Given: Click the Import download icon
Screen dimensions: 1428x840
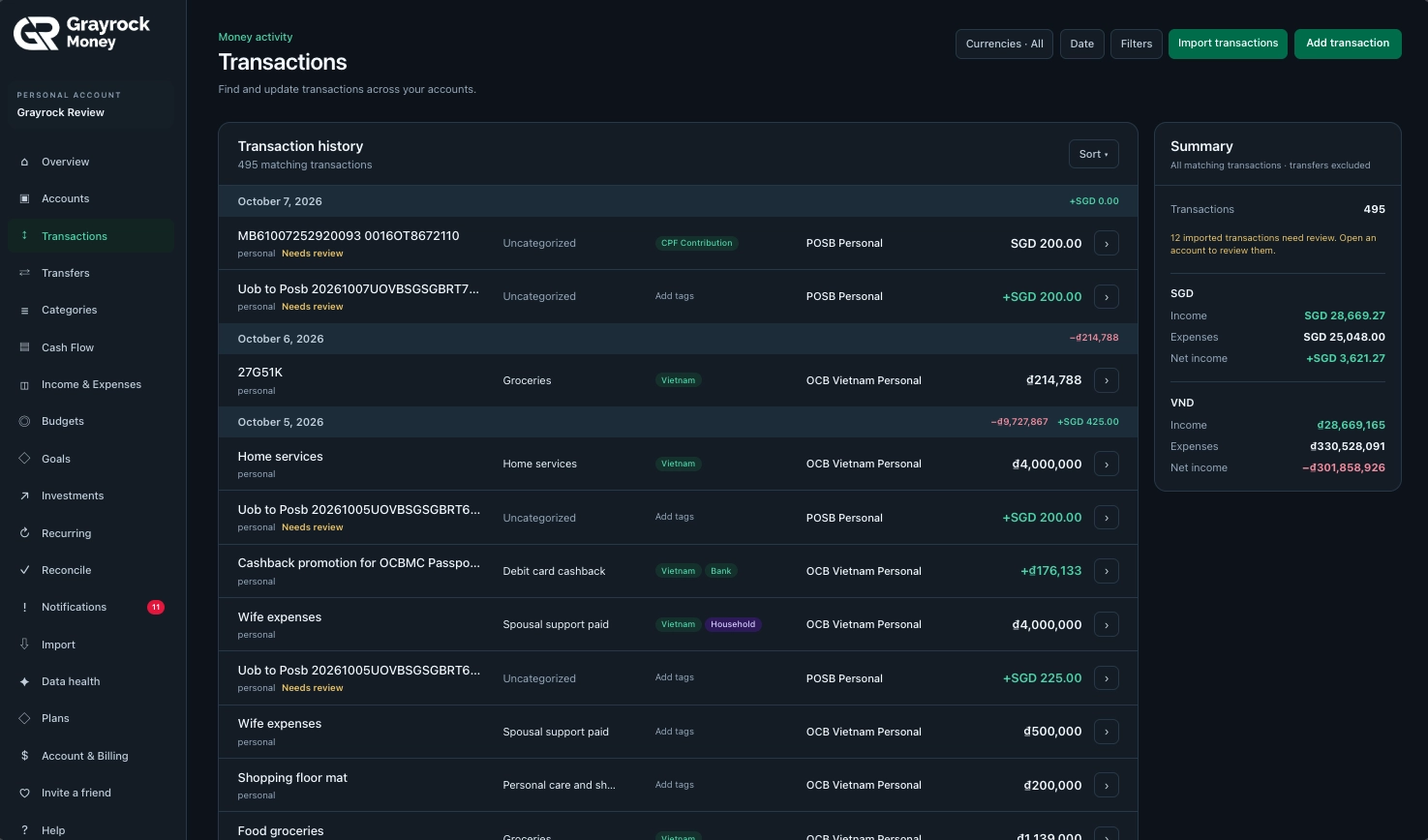Looking at the screenshot, I should (24, 645).
